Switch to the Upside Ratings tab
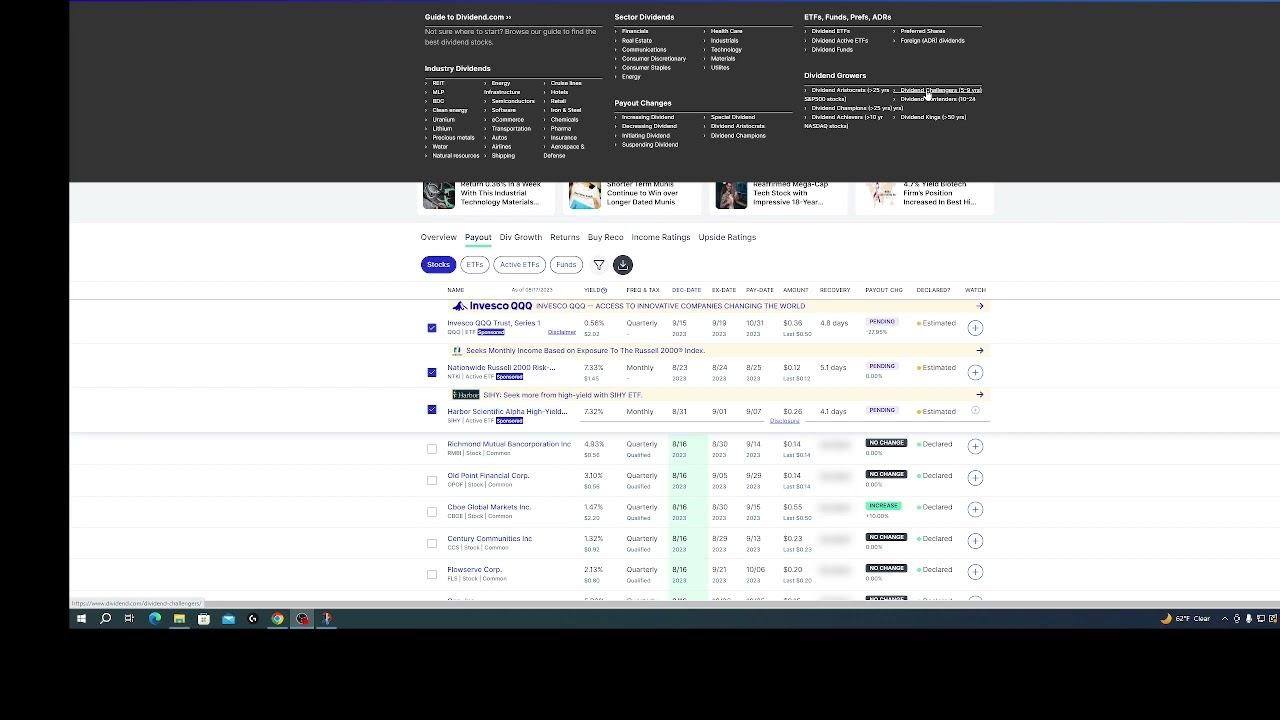Image resolution: width=1280 pixels, height=720 pixels. pyautogui.click(x=727, y=237)
